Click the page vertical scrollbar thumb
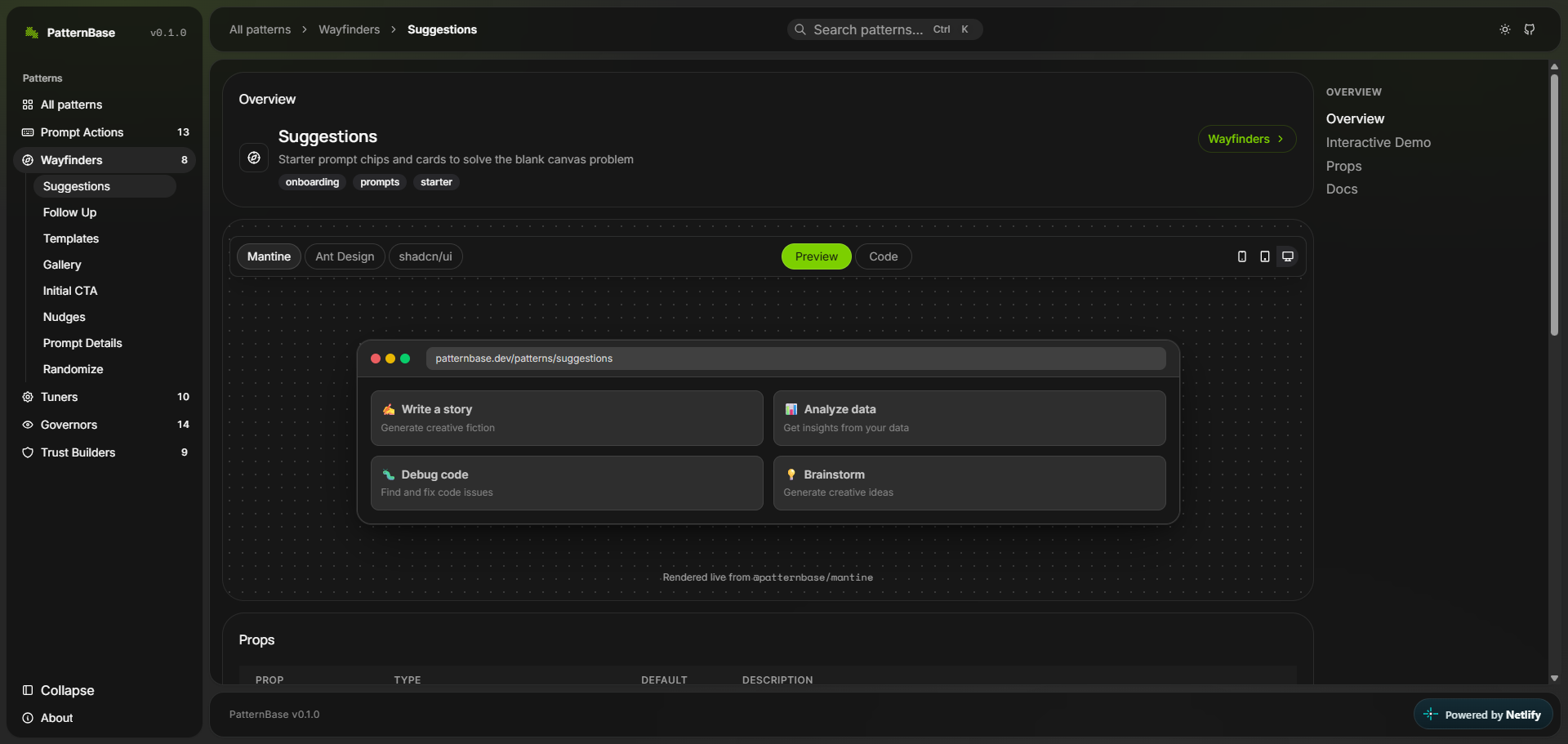1568x744 pixels. click(1554, 205)
